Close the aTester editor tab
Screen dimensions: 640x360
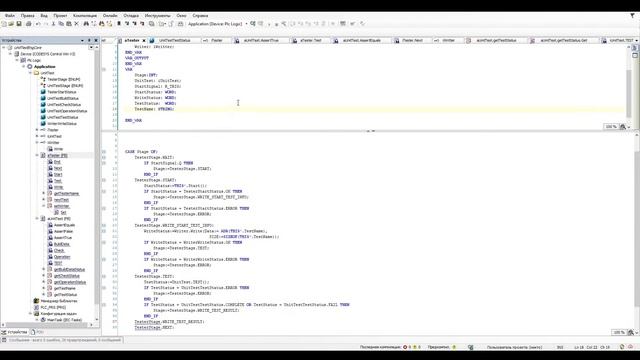(x=144, y=41)
